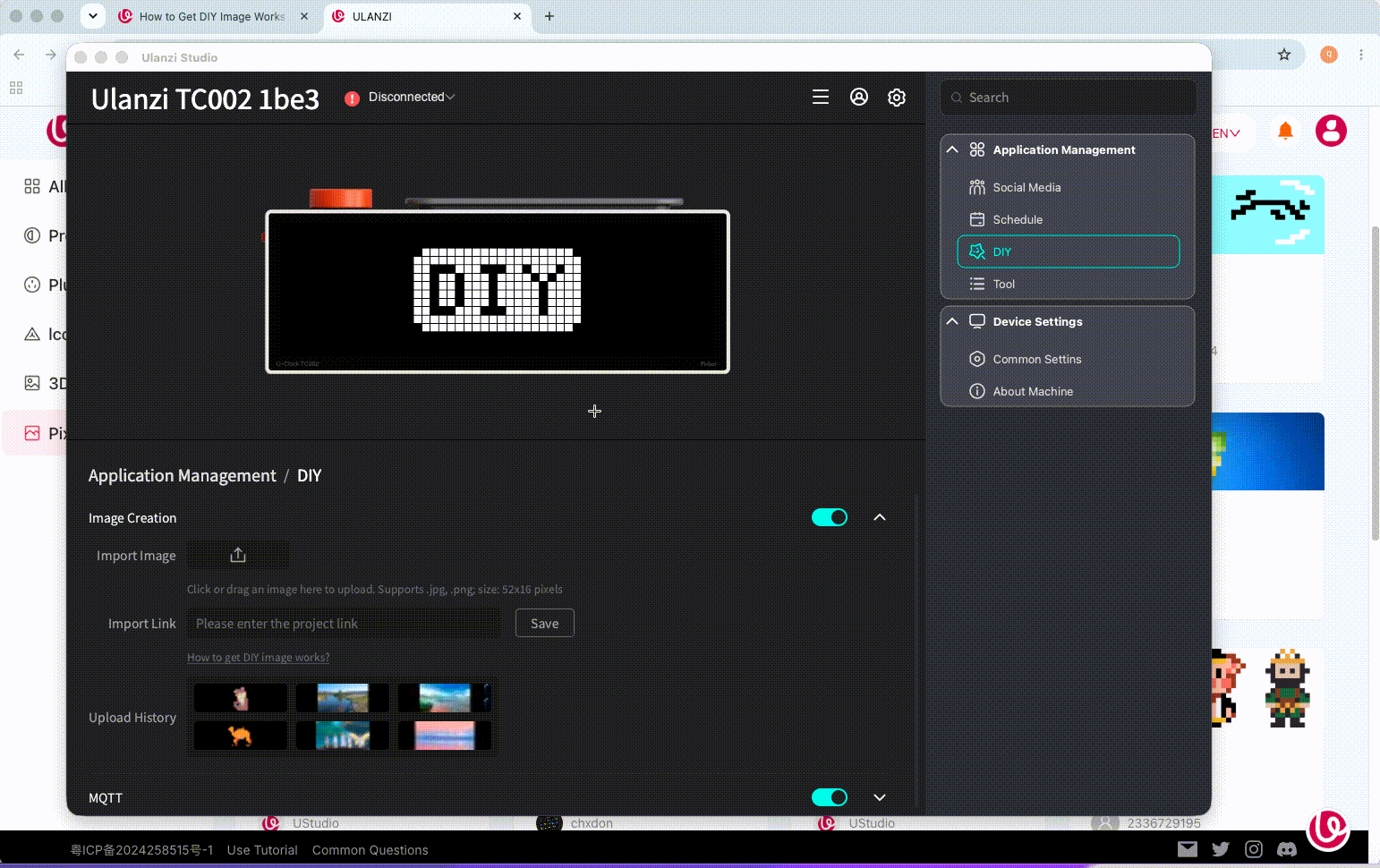Image resolution: width=1380 pixels, height=868 pixels.
Task: Open the hamburger menu in Ulanzi Studio
Action: click(820, 98)
